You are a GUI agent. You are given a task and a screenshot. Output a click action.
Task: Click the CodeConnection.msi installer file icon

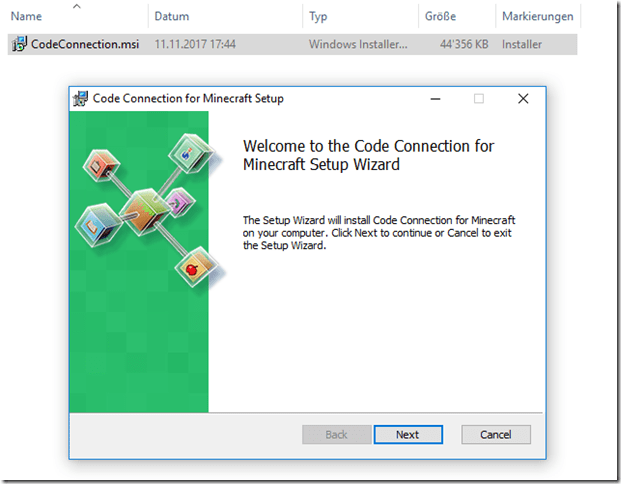19,44
